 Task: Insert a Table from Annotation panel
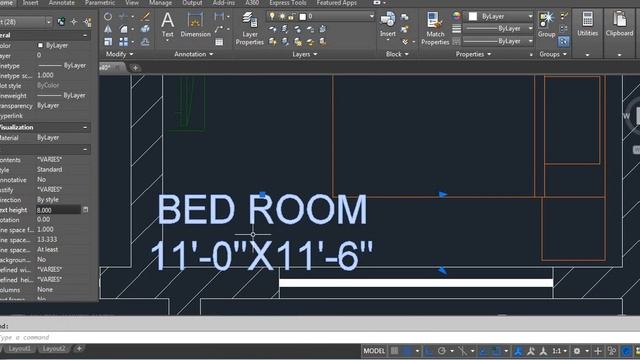tap(219, 42)
